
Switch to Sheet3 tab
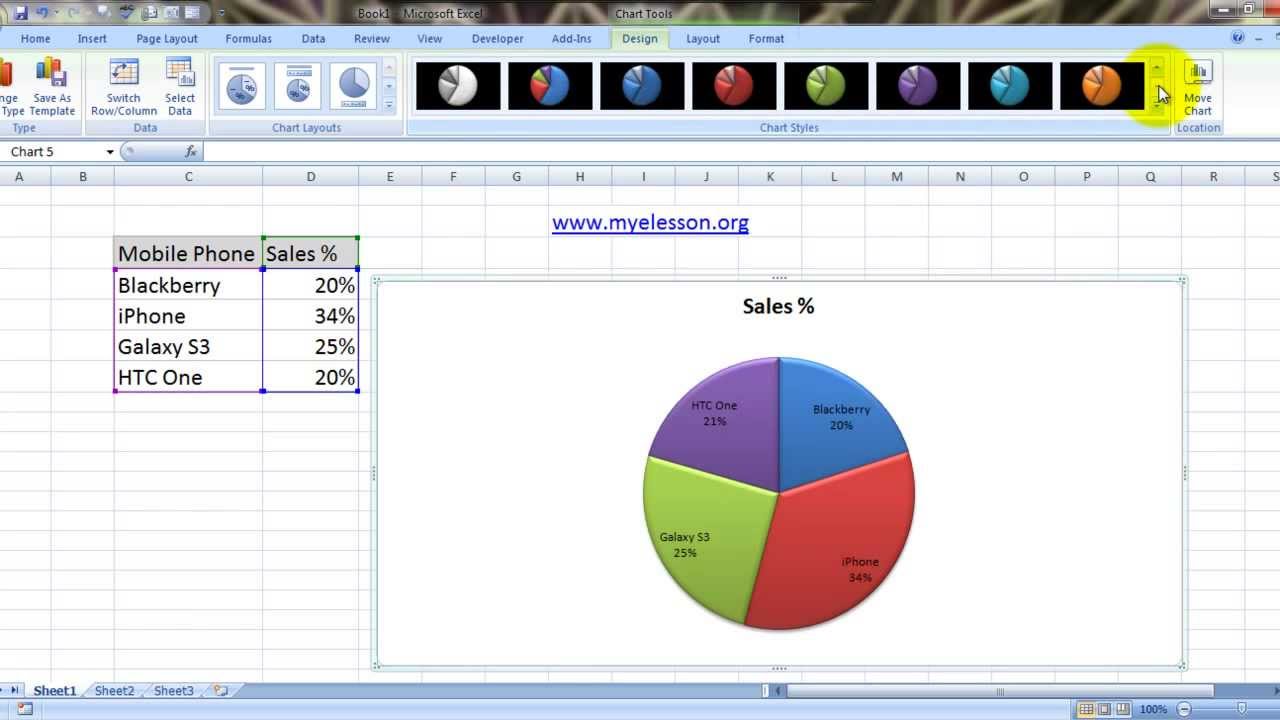tap(173, 691)
